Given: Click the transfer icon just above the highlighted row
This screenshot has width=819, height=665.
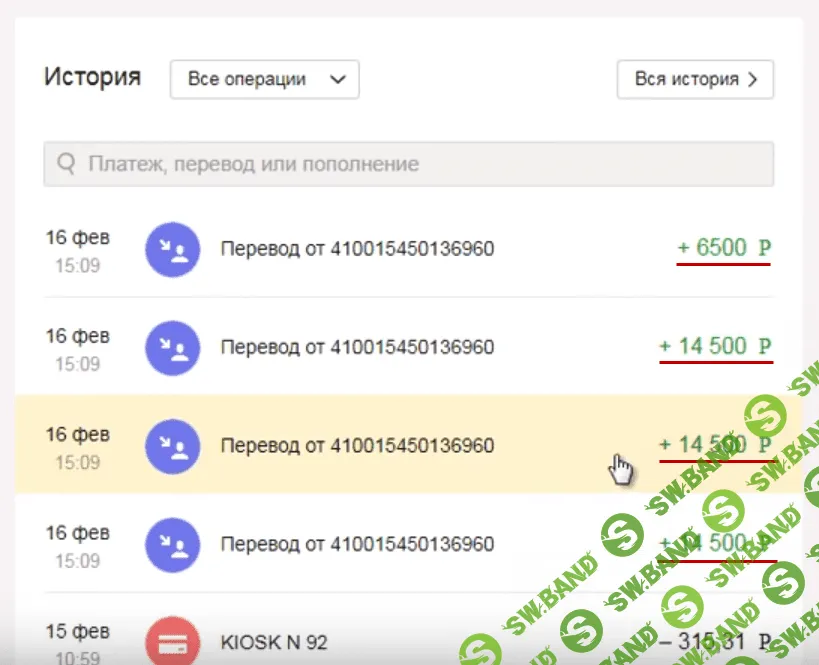Looking at the screenshot, I should [172, 347].
